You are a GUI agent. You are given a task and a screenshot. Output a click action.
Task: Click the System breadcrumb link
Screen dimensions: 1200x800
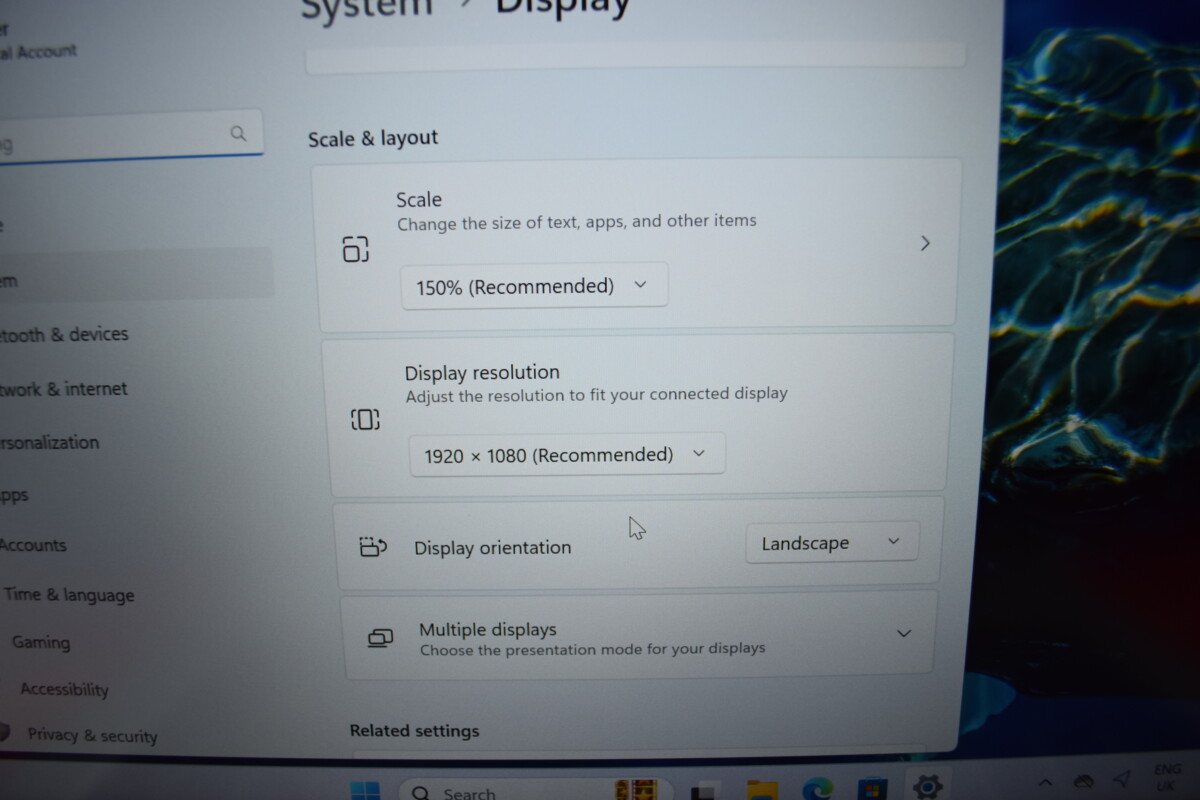click(367, 8)
